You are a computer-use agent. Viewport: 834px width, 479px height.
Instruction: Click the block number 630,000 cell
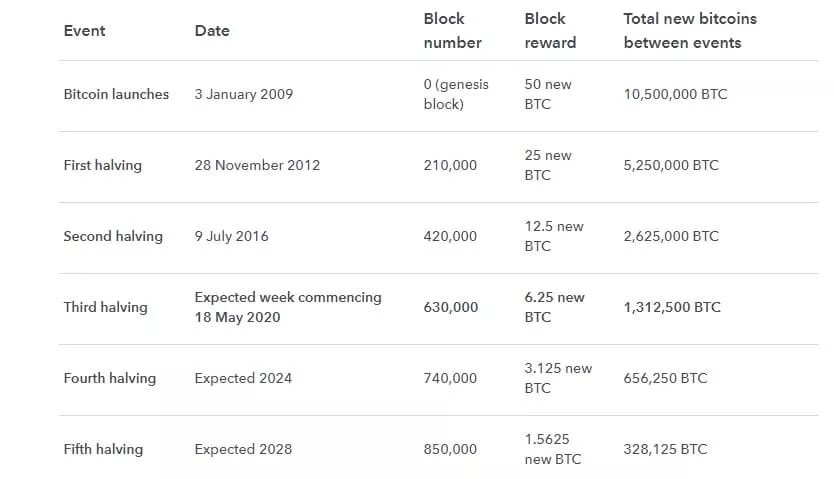pyautogui.click(x=450, y=307)
